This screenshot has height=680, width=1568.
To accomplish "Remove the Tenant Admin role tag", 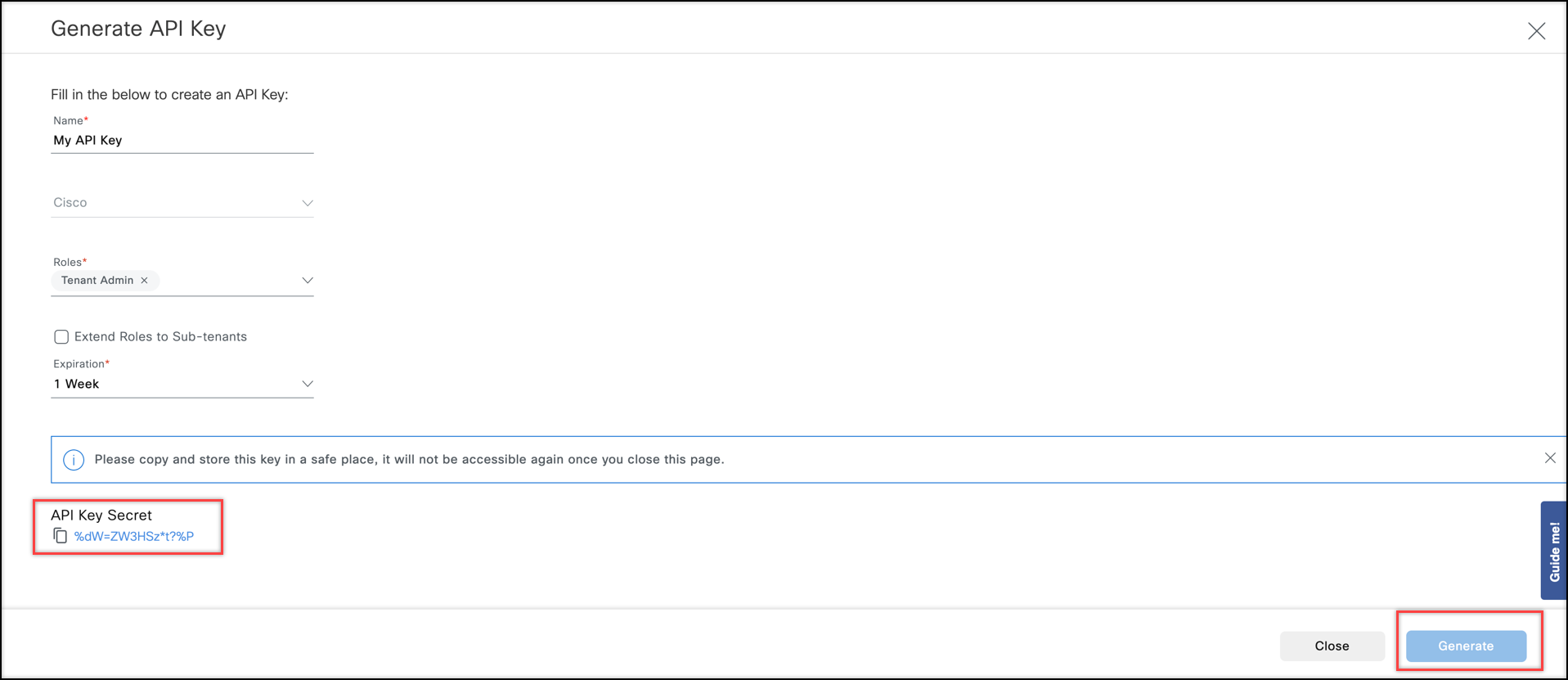I will tap(145, 281).
